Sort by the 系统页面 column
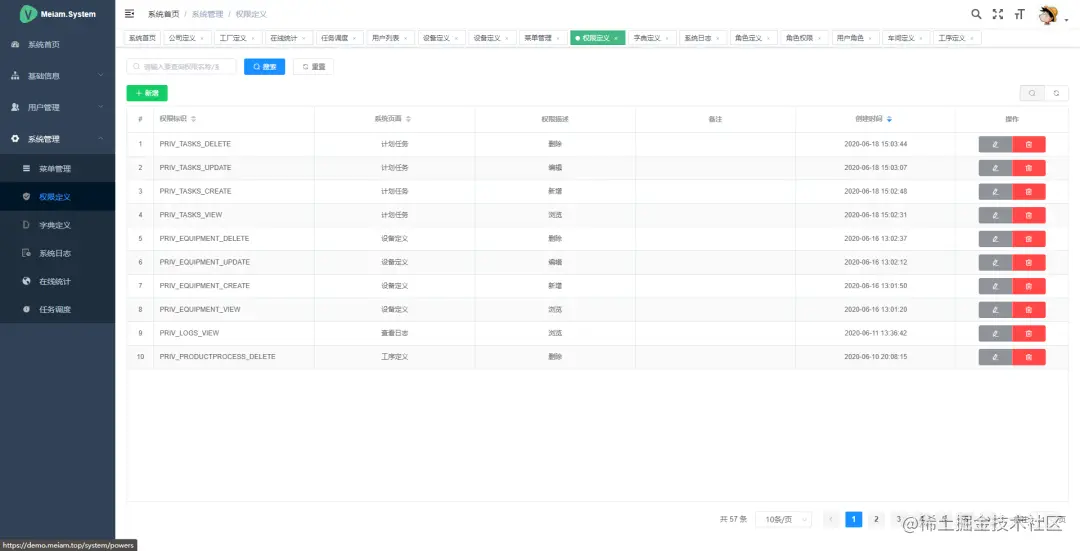The height and width of the screenshot is (551, 1080). click(x=408, y=119)
